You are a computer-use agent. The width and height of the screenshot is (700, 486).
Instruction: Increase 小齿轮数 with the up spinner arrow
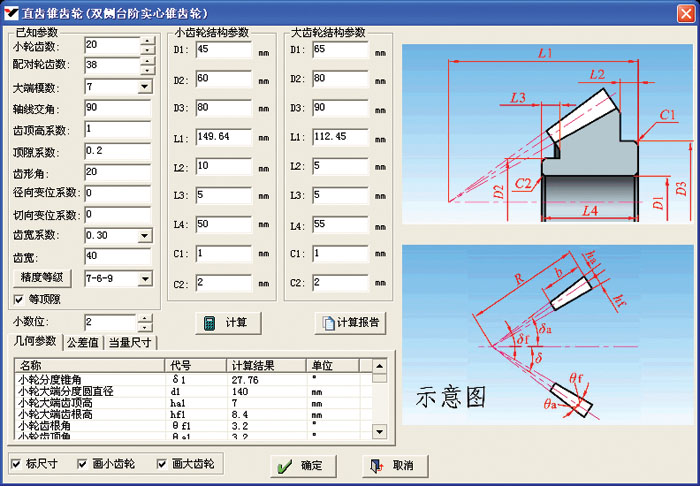146,41
